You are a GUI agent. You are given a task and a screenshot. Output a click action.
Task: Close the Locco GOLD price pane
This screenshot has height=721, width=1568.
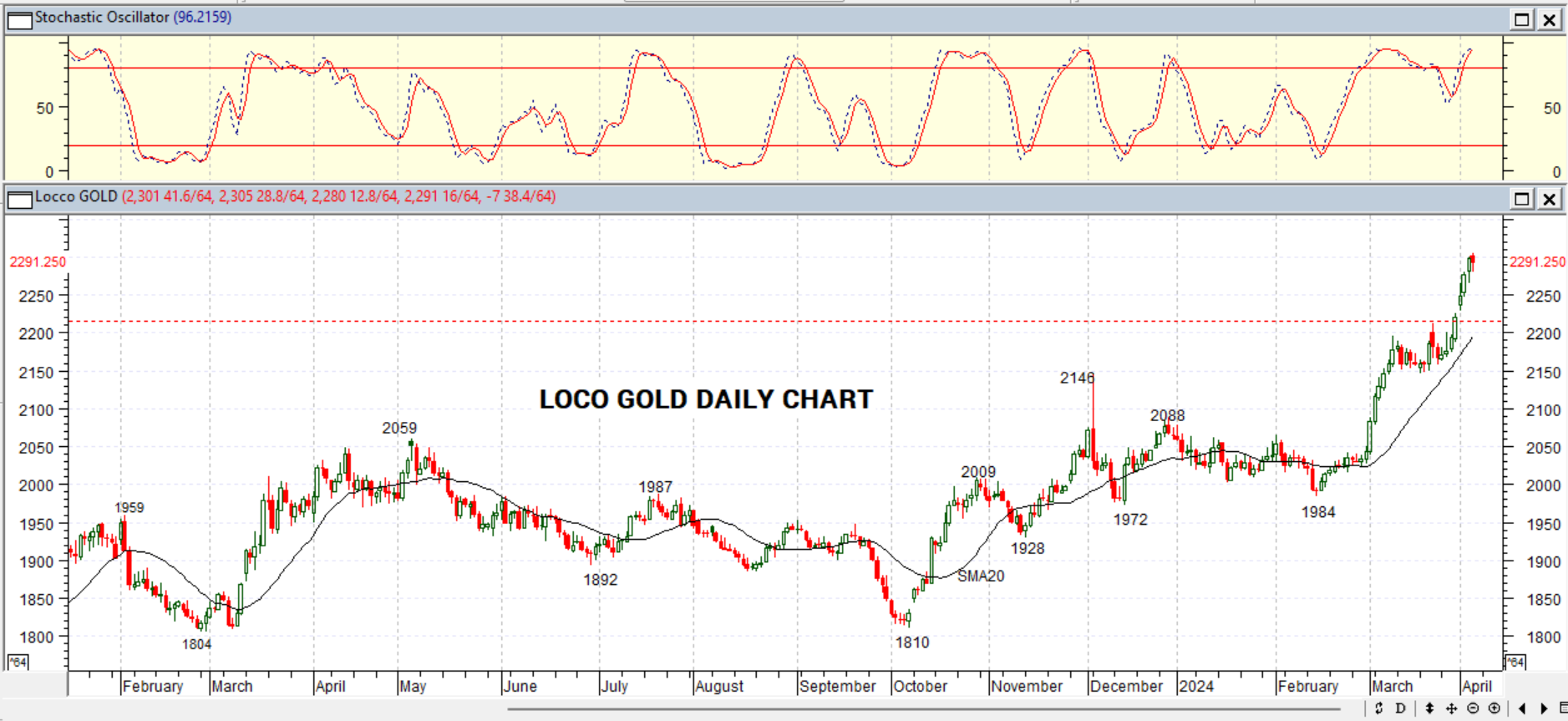pyautogui.click(x=1550, y=199)
